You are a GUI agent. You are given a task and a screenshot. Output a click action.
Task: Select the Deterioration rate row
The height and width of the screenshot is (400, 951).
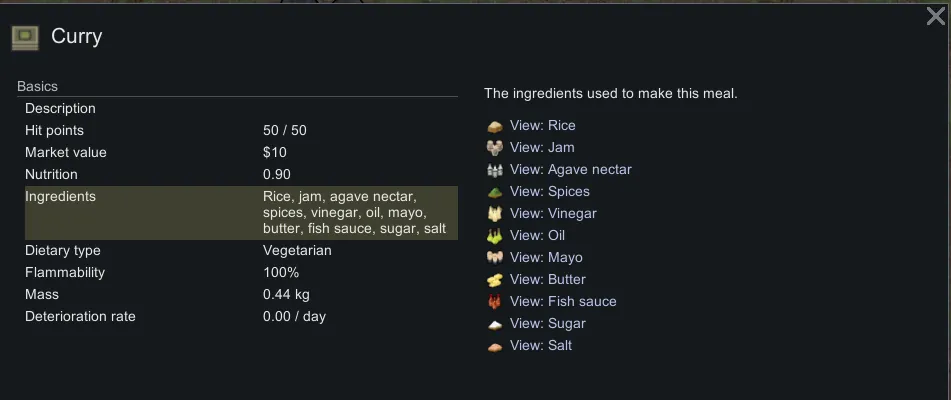(237, 317)
